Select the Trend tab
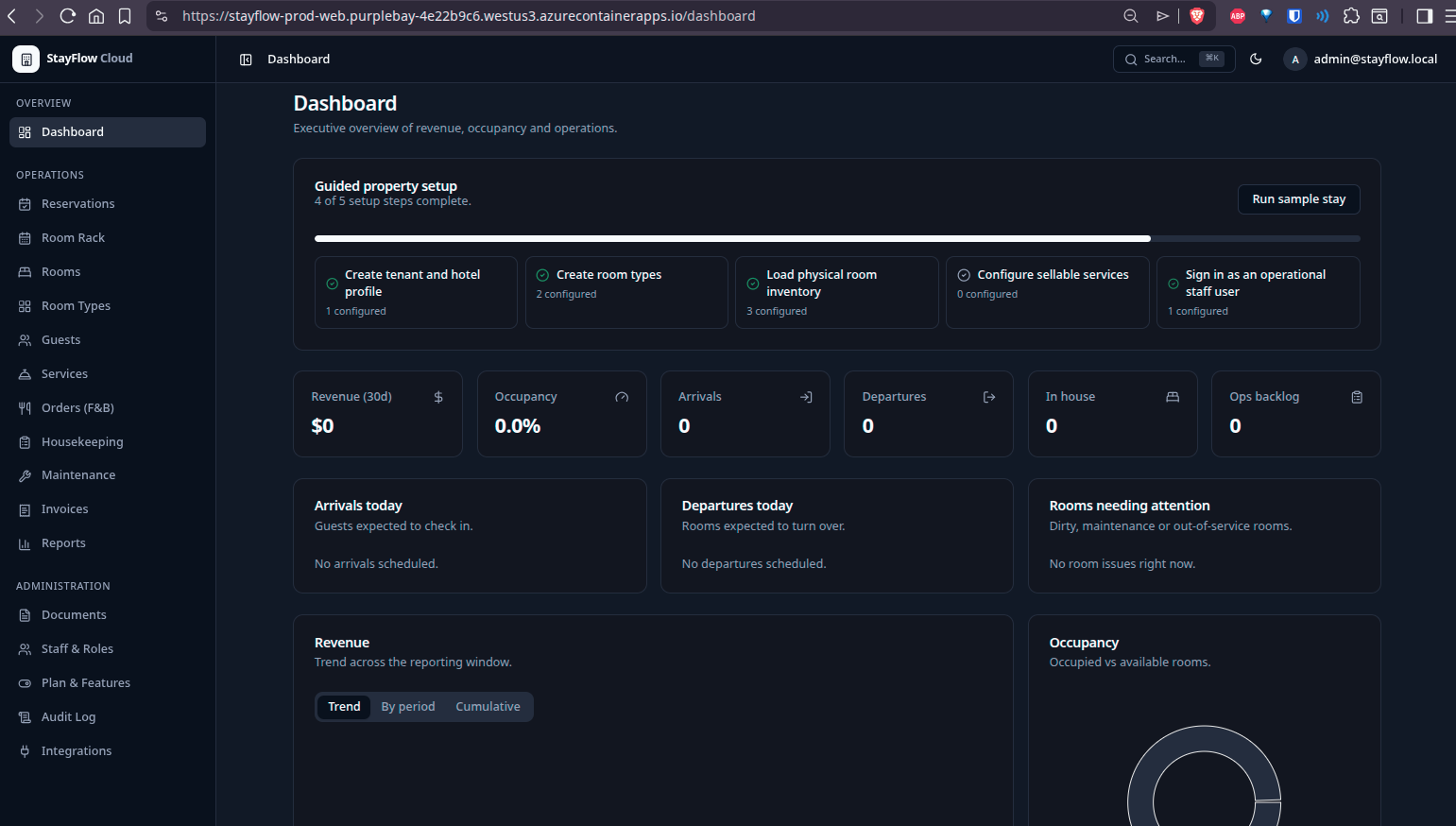Screen dimensions: 1456x826 pyautogui.click(x=344, y=707)
